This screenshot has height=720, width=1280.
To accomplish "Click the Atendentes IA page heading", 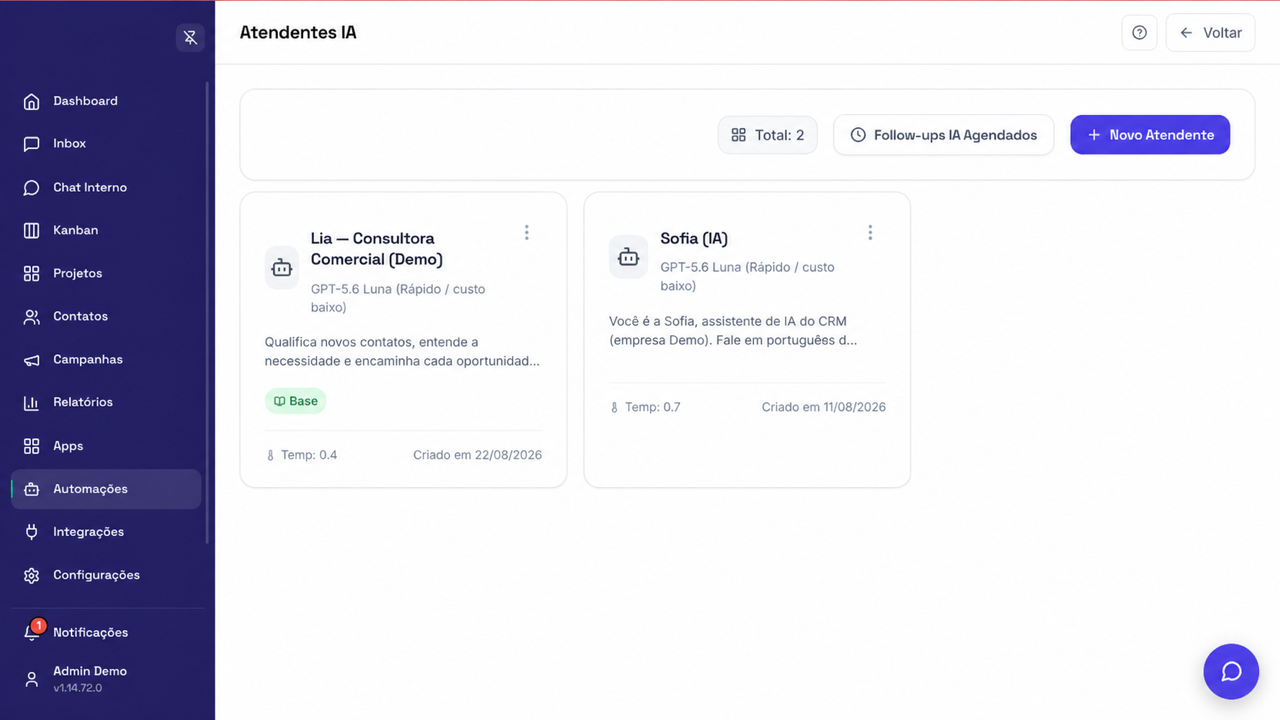I will 298,33.
